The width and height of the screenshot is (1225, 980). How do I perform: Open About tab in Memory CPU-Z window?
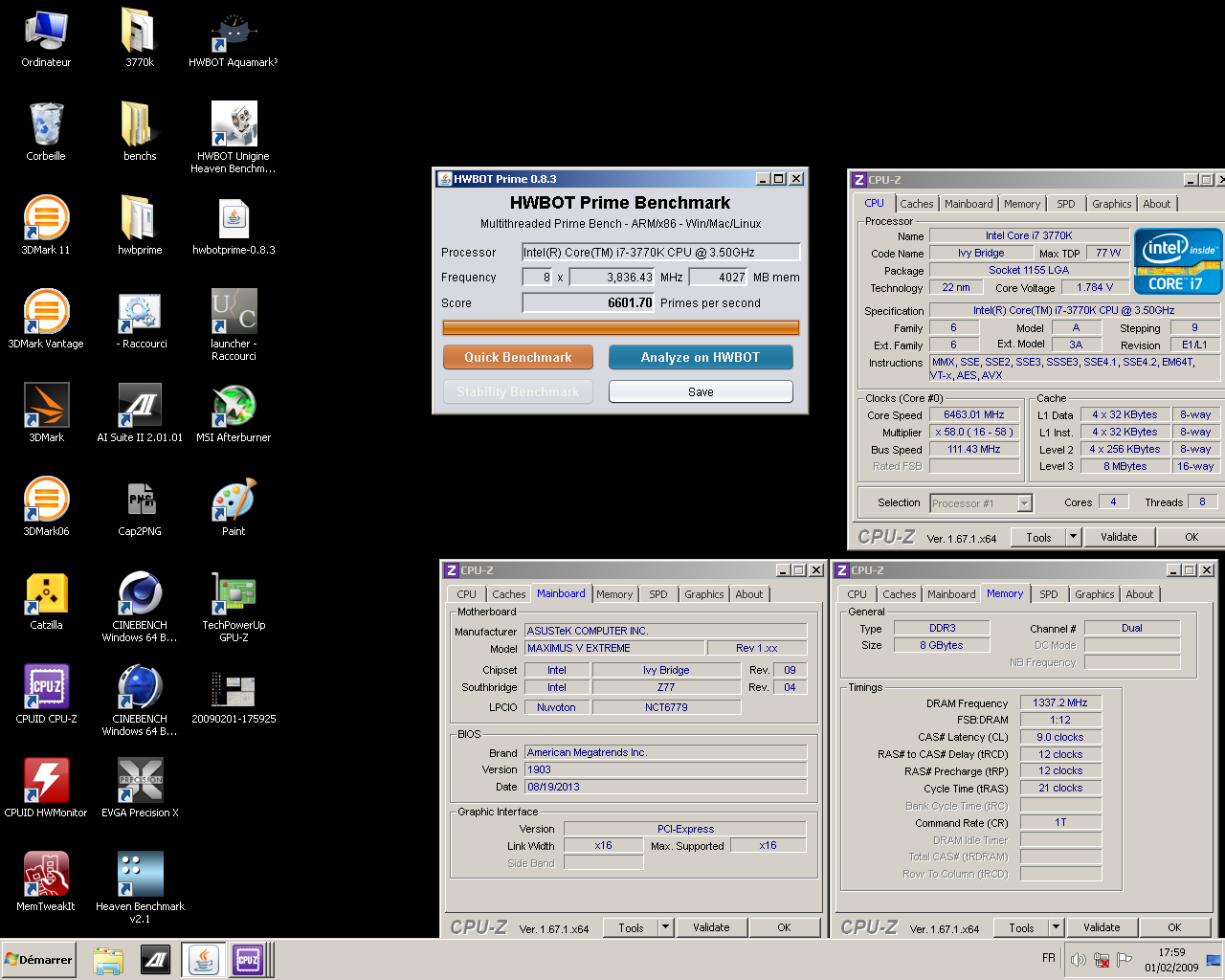(x=1139, y=594)
